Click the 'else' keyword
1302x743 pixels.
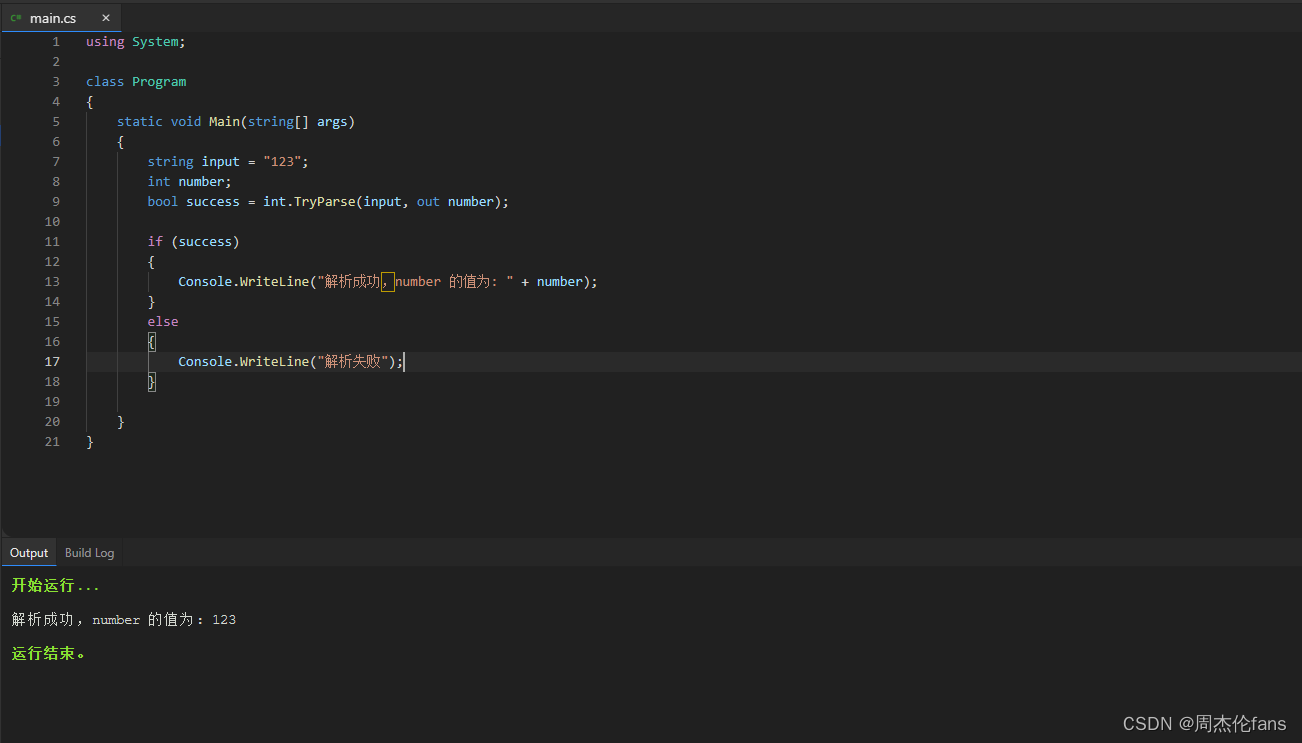[x=163, y=322]
